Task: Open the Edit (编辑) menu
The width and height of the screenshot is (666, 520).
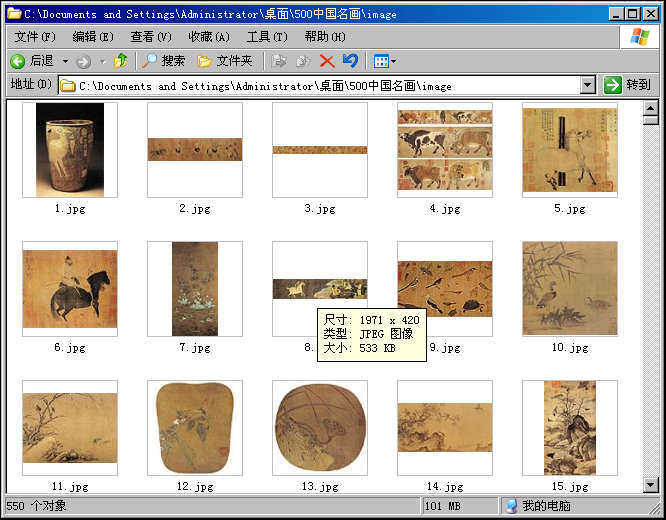Action: [x=93, y=37]
